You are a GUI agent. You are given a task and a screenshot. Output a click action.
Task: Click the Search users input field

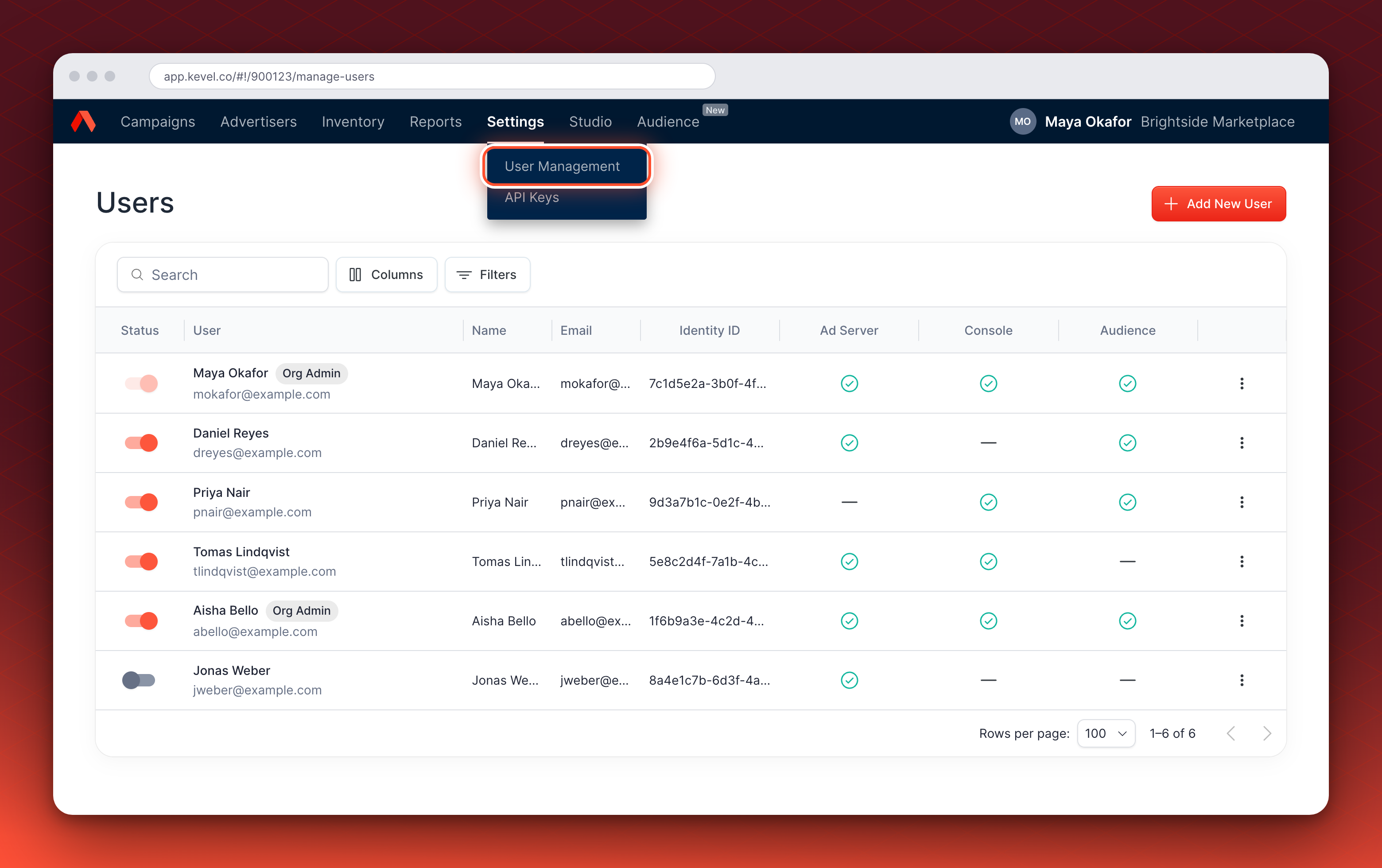(x=223, y=275)
